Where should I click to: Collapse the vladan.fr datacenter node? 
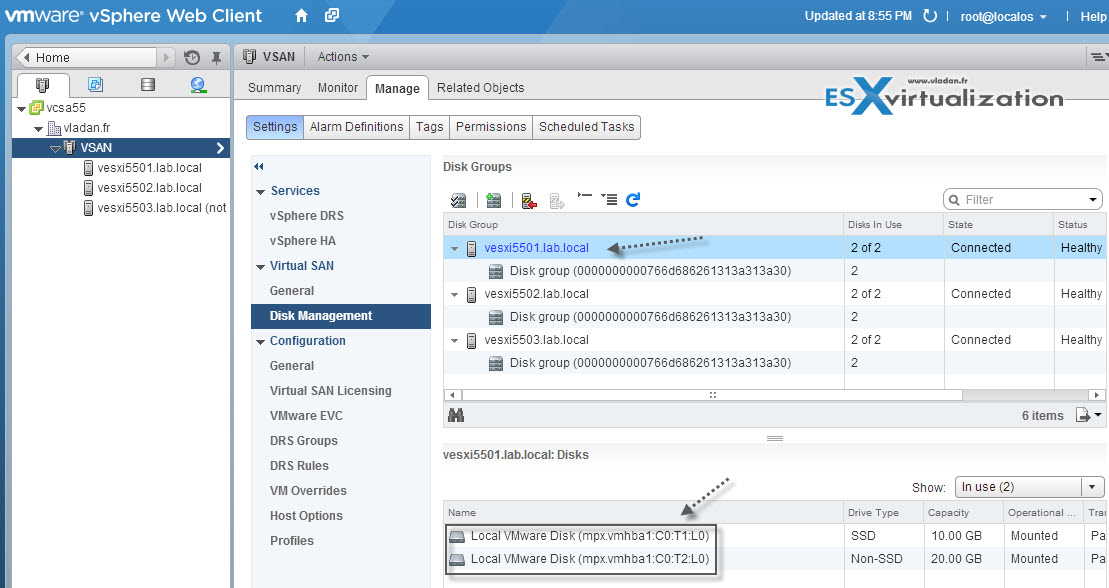(x=38, y=129)
